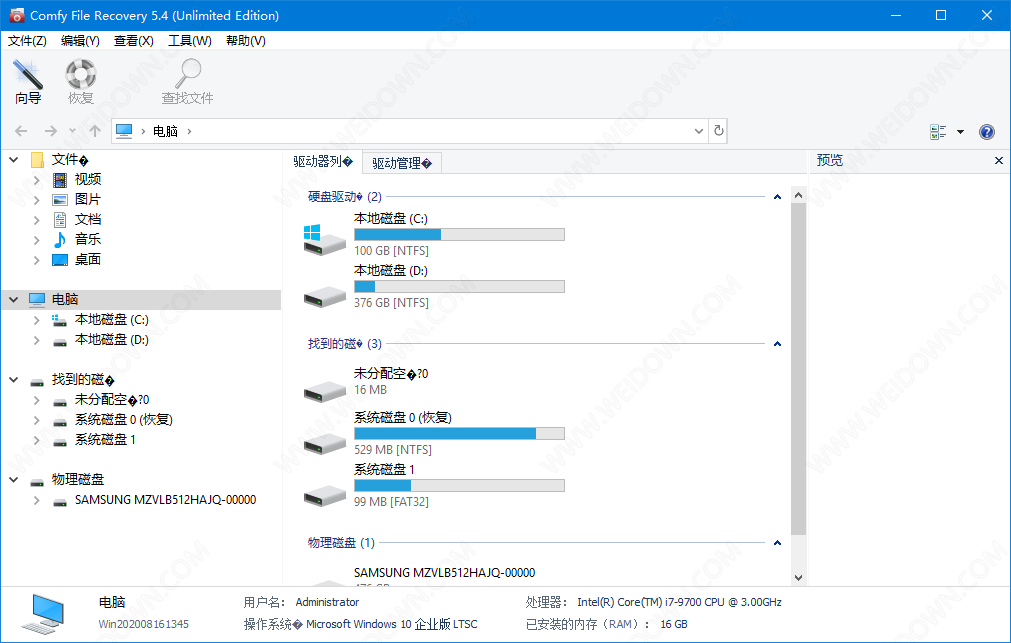Click 电脑 breadcrumb in address bar
The image size is (1011, 643).
[165, 131]
